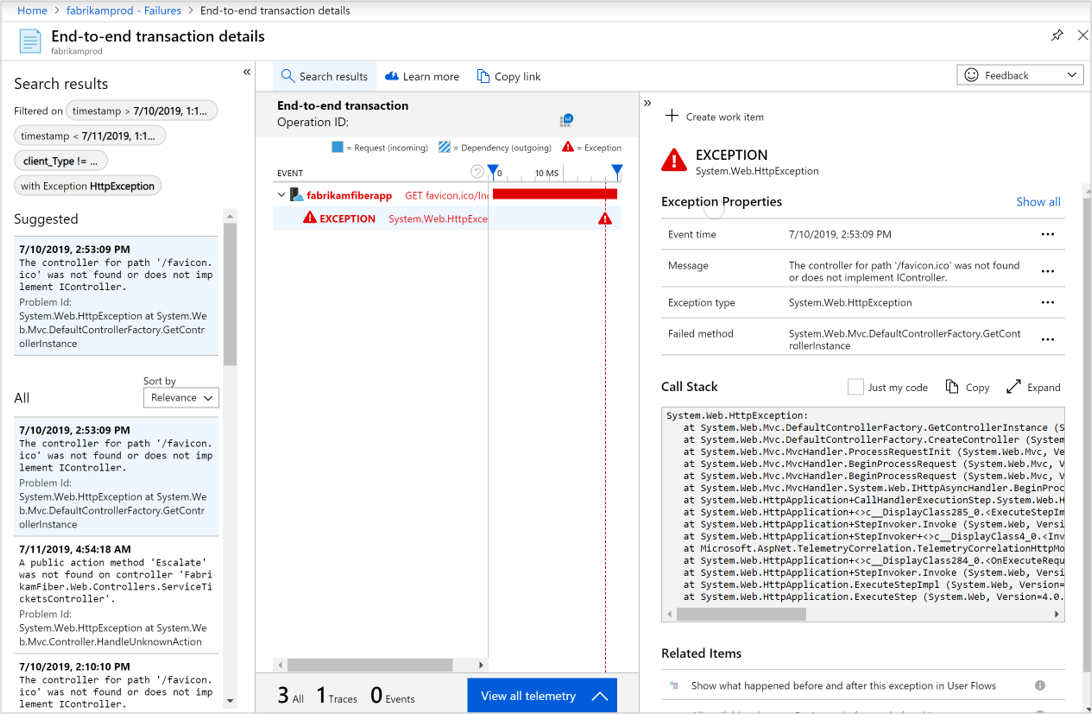Copy link to this transaction

point(508,77)
